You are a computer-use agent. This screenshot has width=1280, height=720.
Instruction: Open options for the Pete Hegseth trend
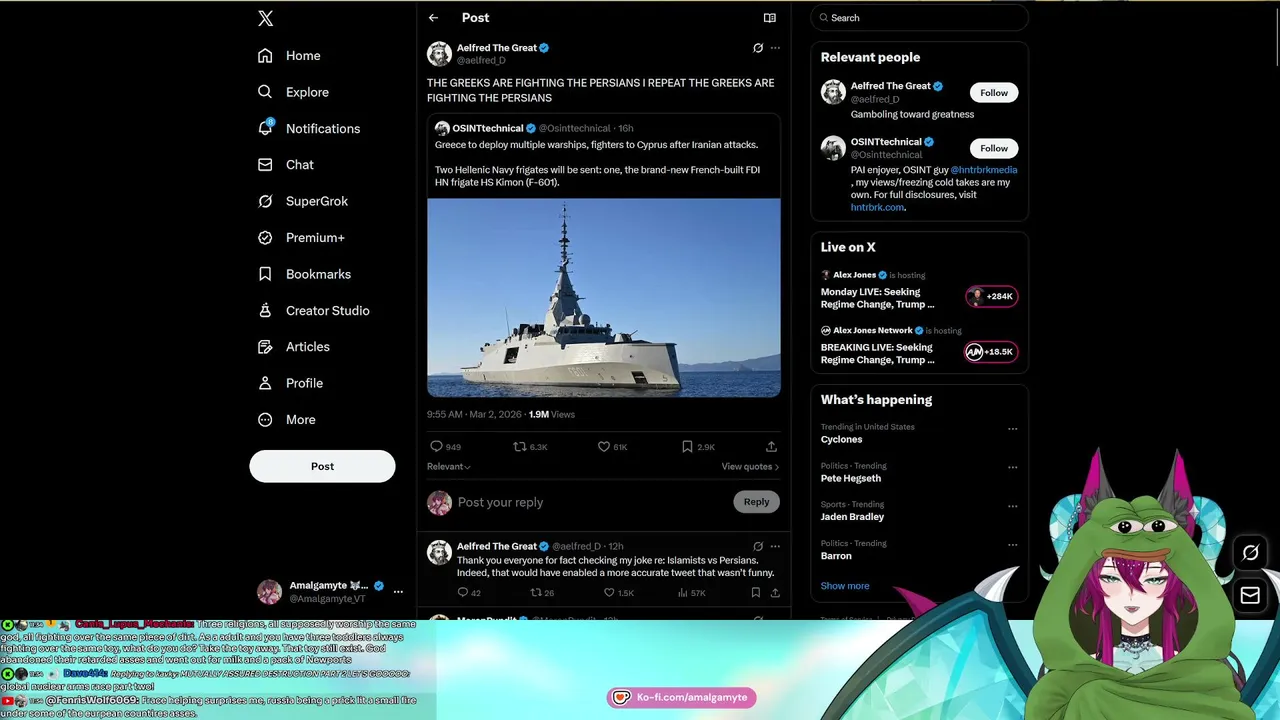[1012, 467]
